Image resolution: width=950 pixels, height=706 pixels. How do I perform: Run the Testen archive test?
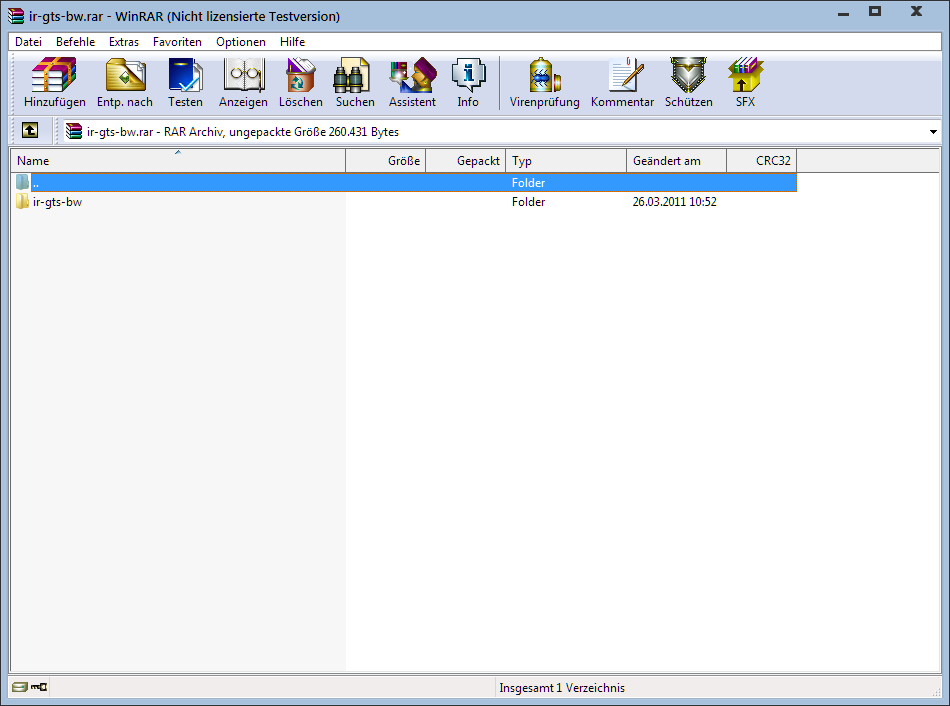185,82
